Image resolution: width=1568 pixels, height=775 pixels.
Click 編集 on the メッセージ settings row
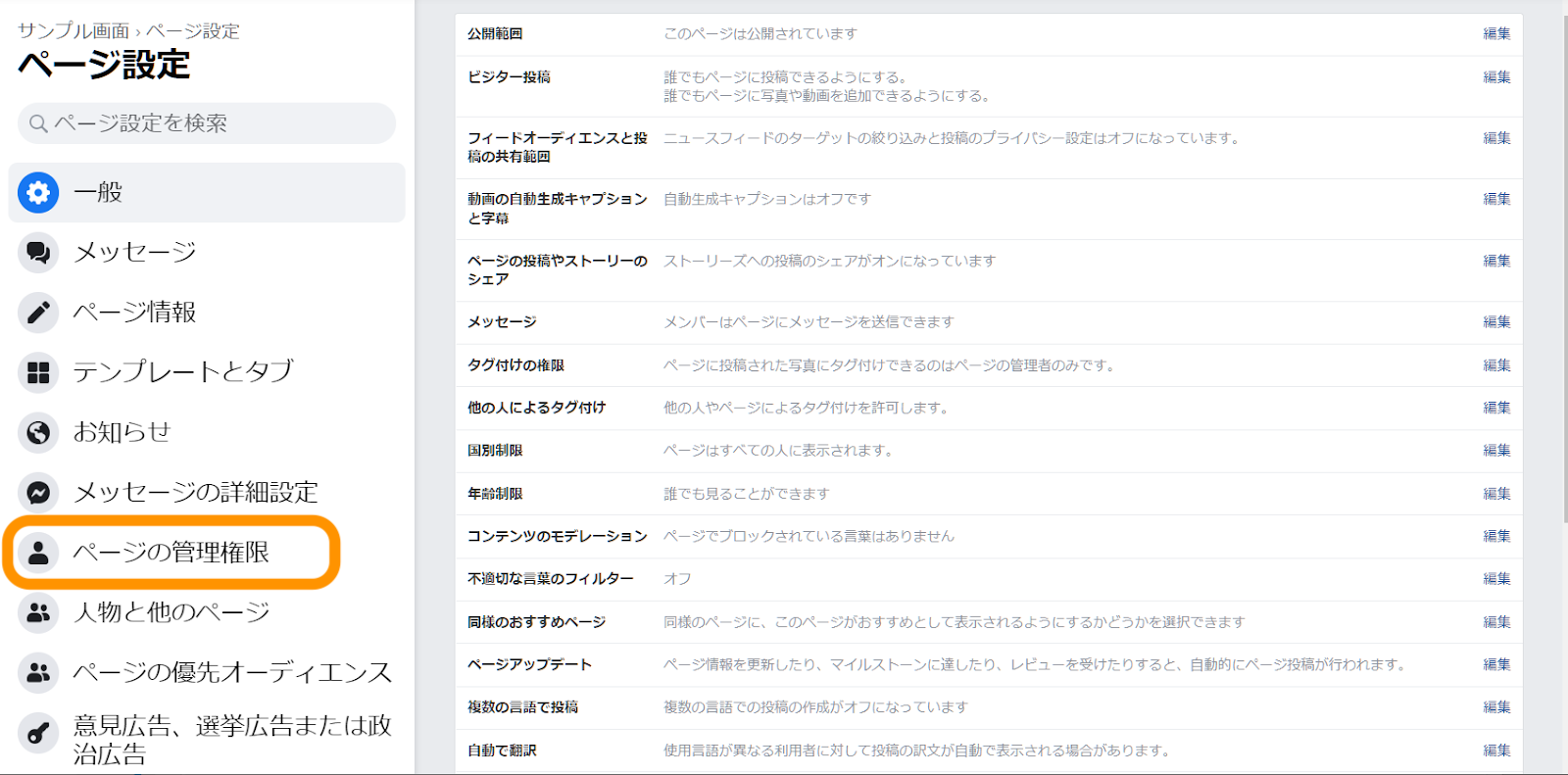(1496, 321)
